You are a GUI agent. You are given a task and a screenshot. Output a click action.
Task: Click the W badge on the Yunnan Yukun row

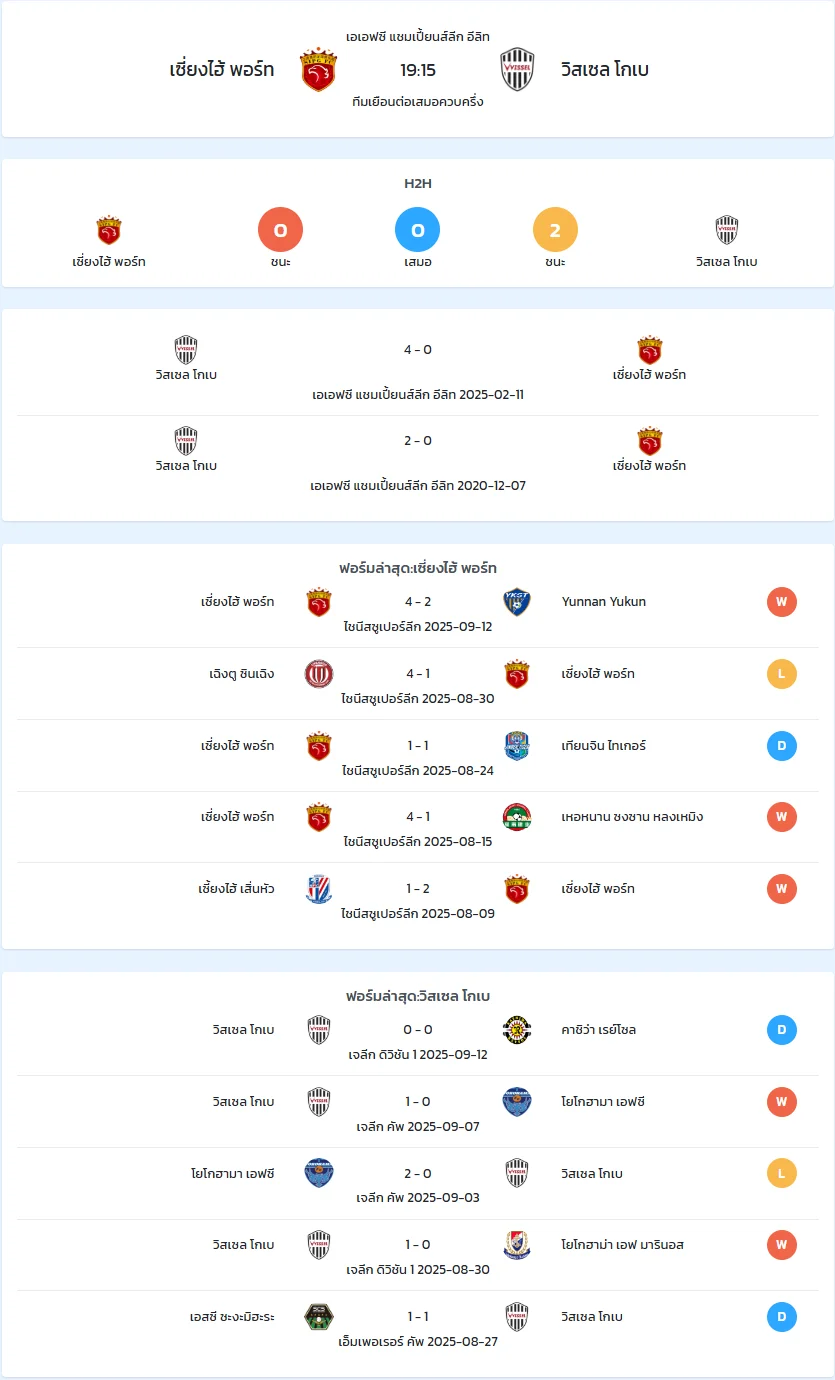[782, 602]
